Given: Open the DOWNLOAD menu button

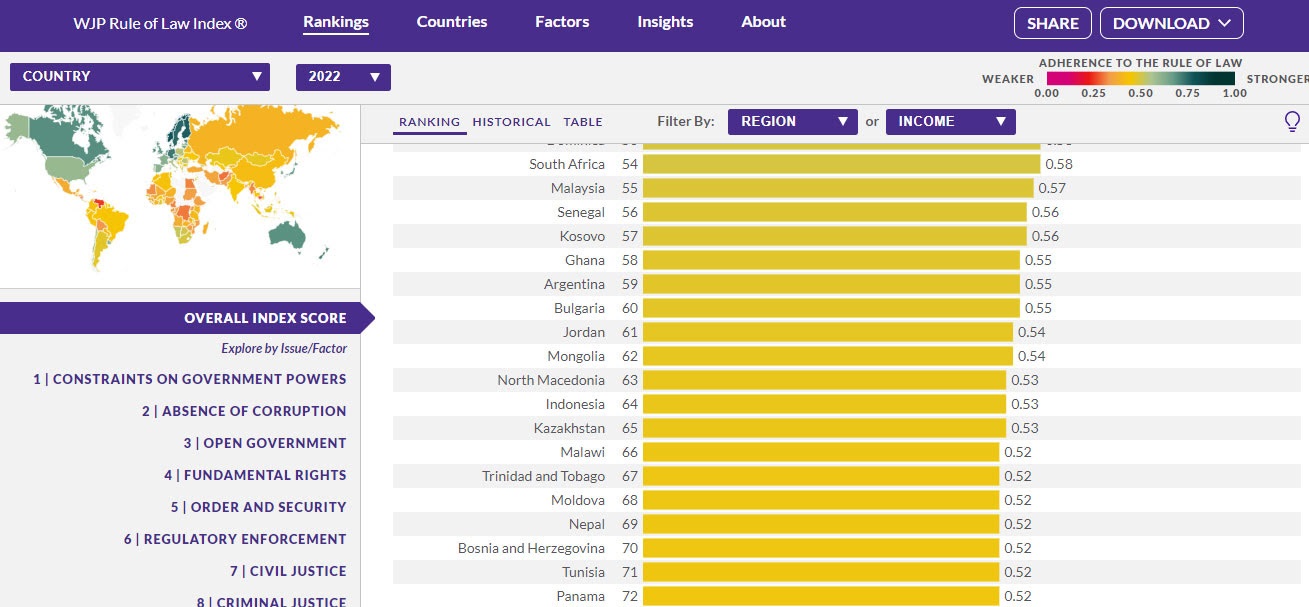Looking at the screenshot, I should click(1171, 23).
